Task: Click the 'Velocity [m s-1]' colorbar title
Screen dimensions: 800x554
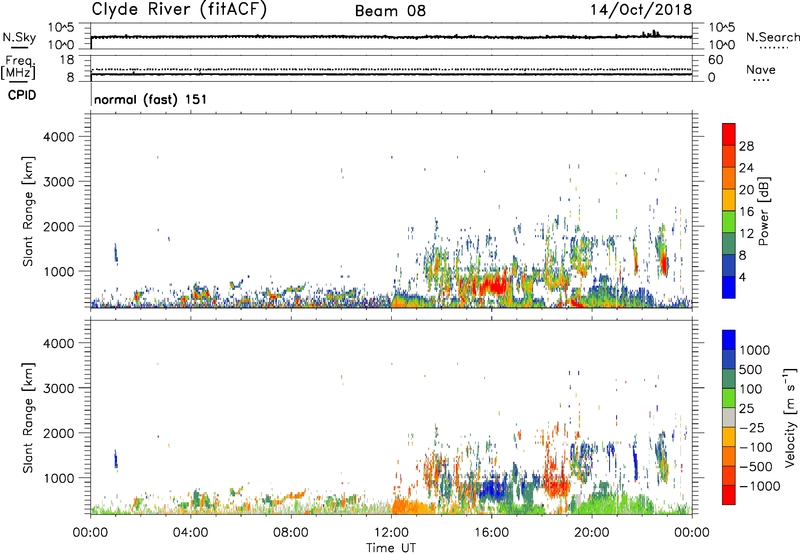Action: pyautogui.click(x=790, y=417)
